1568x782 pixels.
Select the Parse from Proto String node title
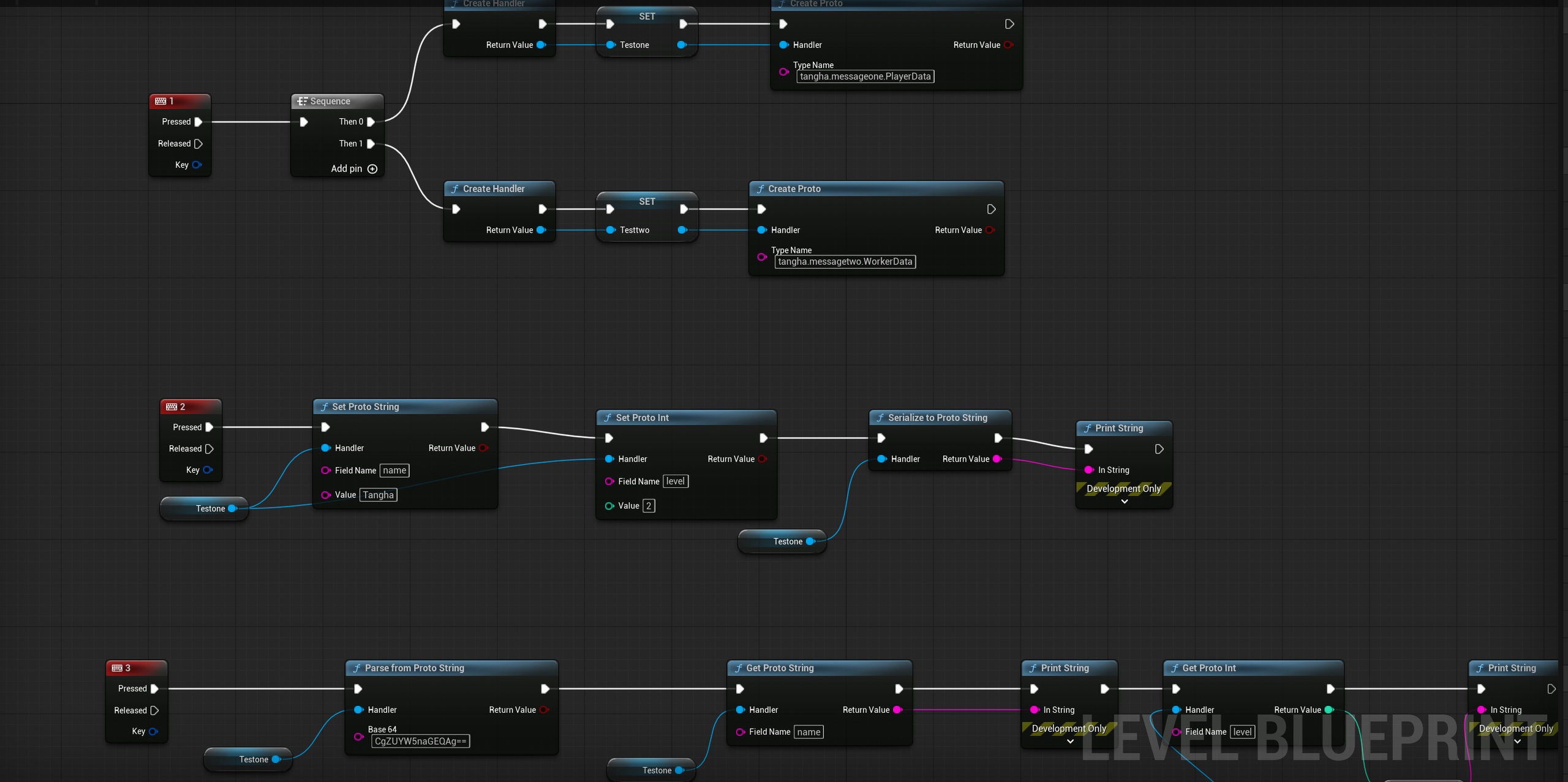coord(415,668)
